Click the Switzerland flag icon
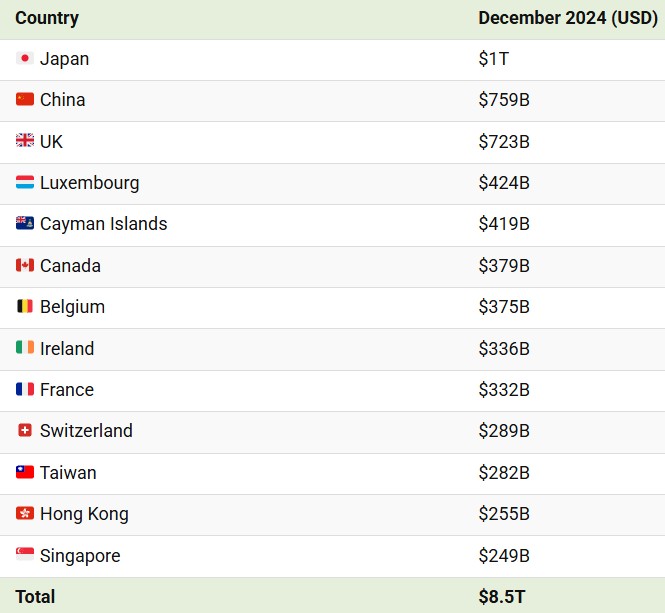The image size is (665, 613). pos(25,431)
